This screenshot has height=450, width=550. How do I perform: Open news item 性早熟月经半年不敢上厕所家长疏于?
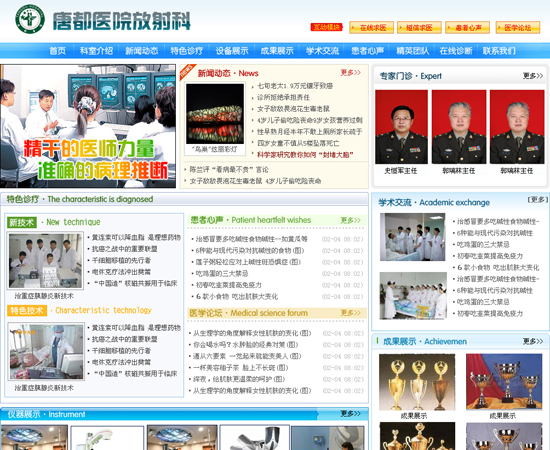point(310,132)
